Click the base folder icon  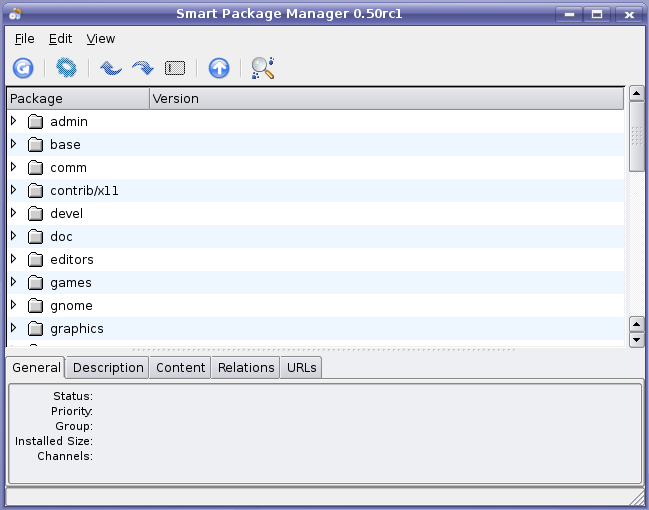pos(36,144)
